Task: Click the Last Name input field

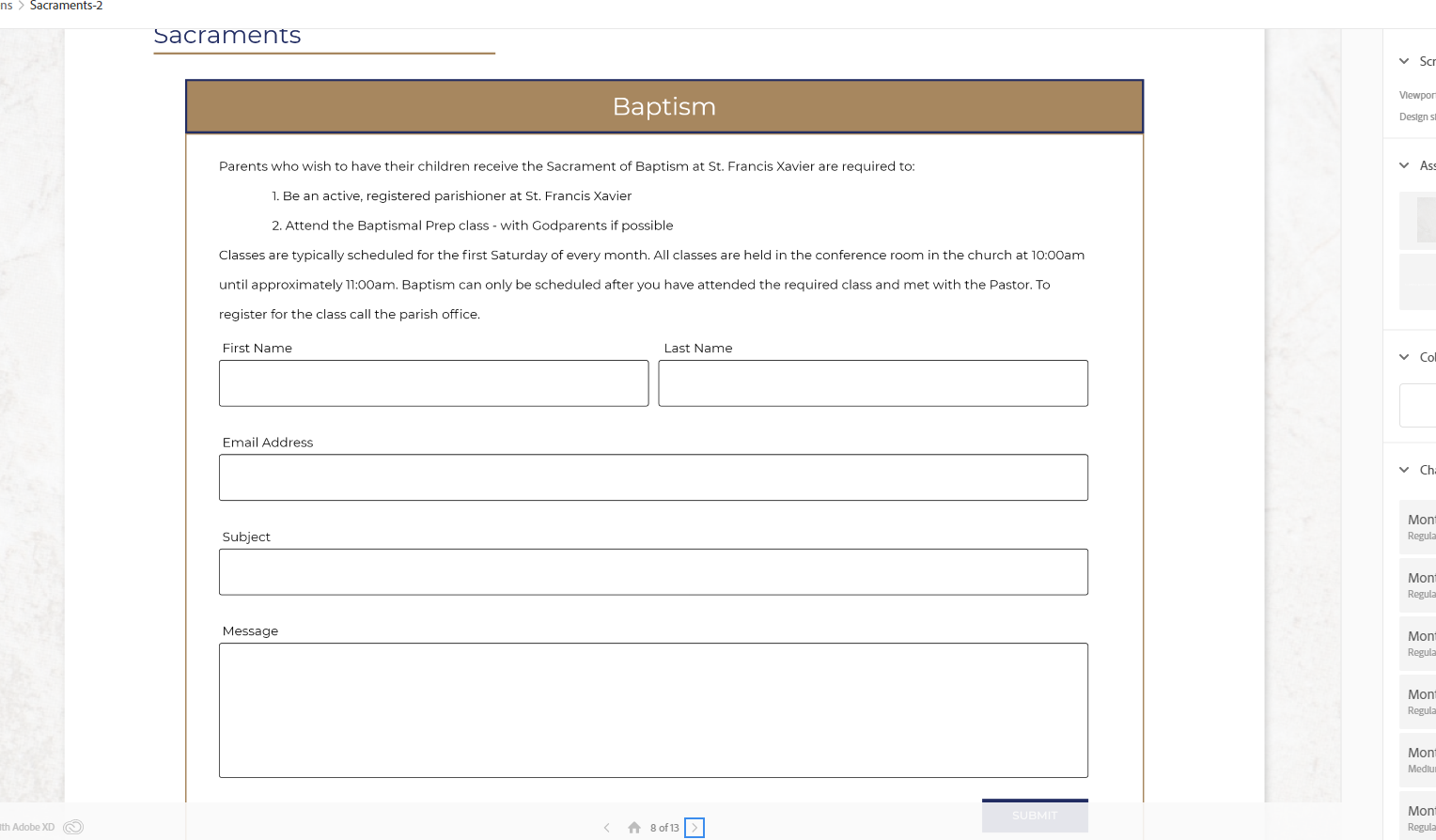Action: click(x=872, y=383)
